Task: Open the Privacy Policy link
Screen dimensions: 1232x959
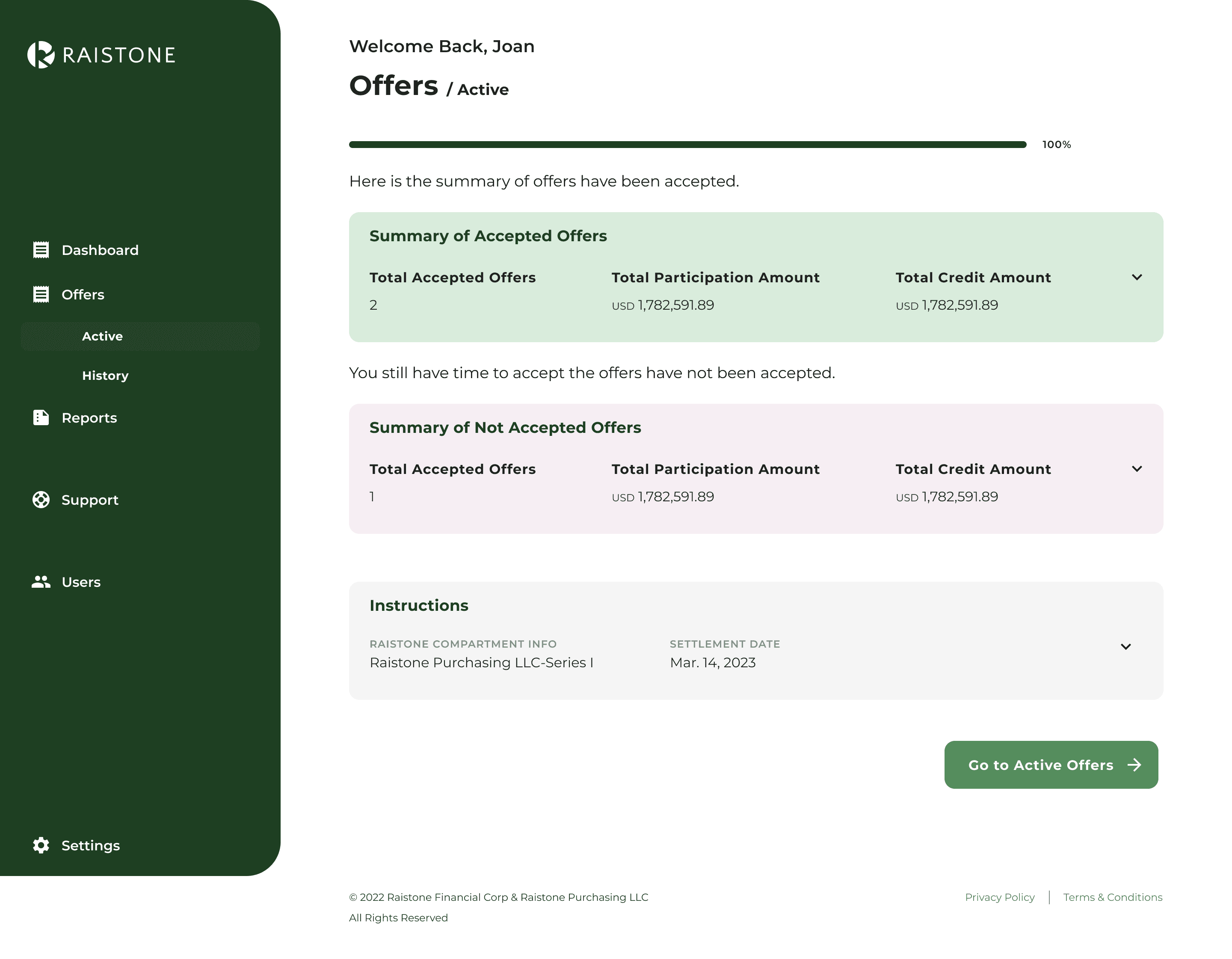Action: pyautogui.click(x=1000, y=897)
